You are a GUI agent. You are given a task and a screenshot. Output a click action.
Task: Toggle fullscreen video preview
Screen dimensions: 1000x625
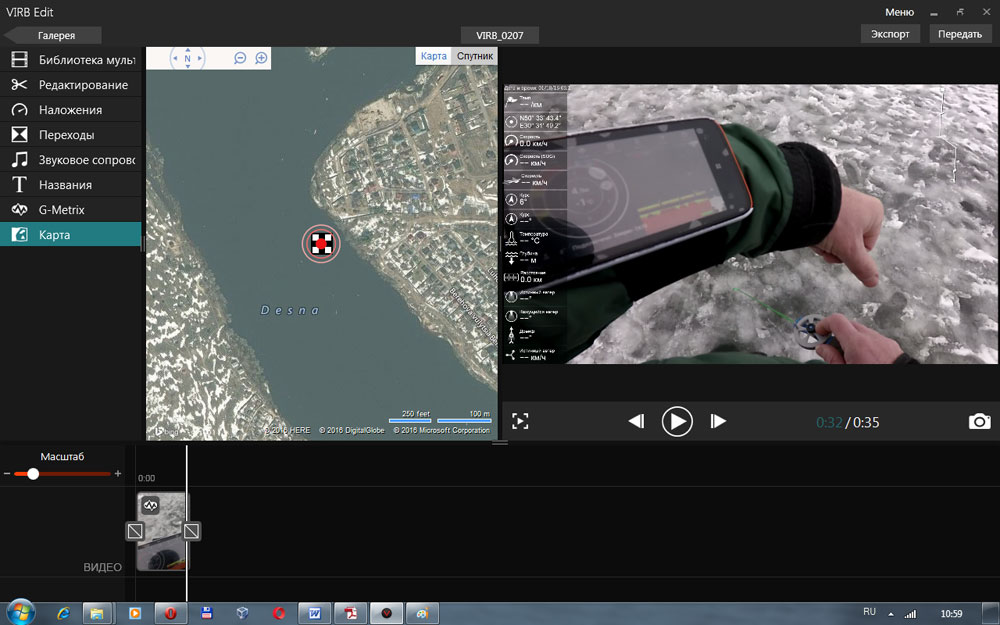[520, 421]
